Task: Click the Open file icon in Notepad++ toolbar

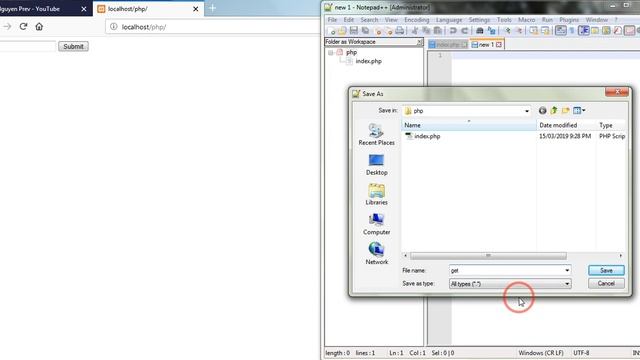Action: 342,31
